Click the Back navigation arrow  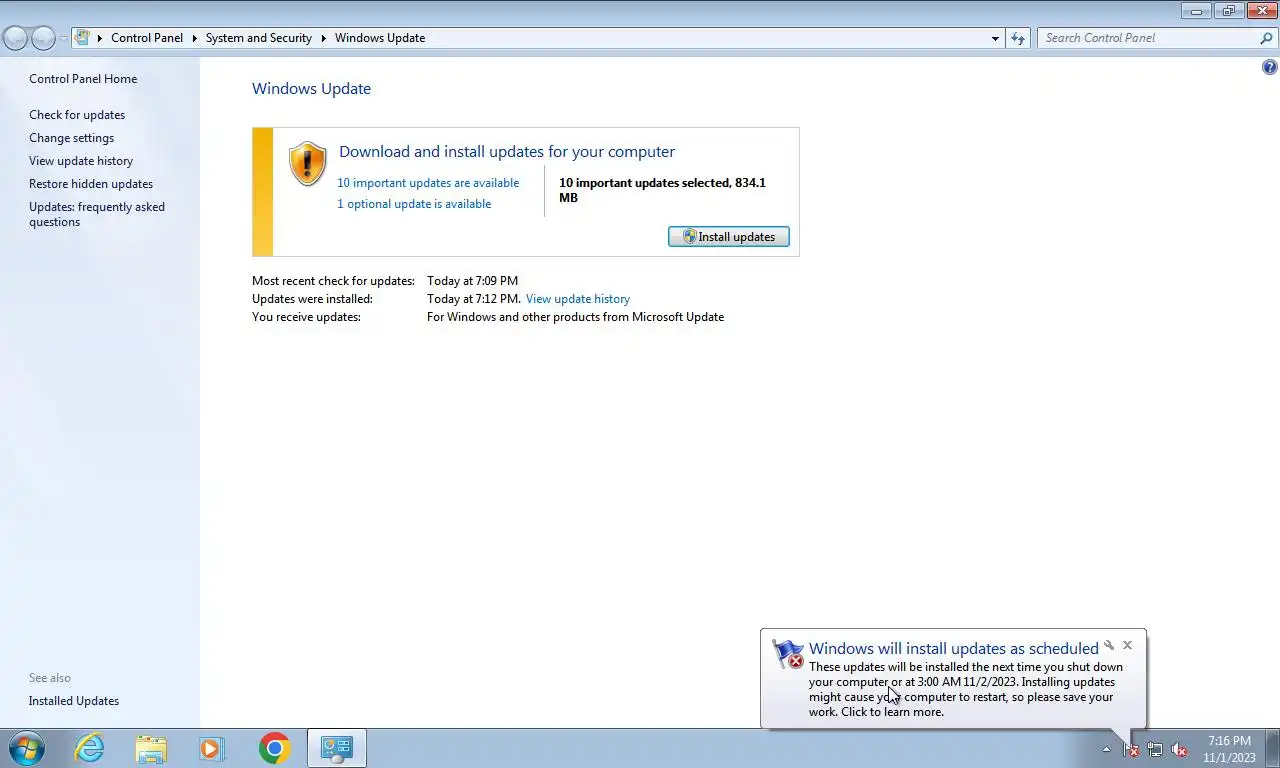[x=16, y=38]
